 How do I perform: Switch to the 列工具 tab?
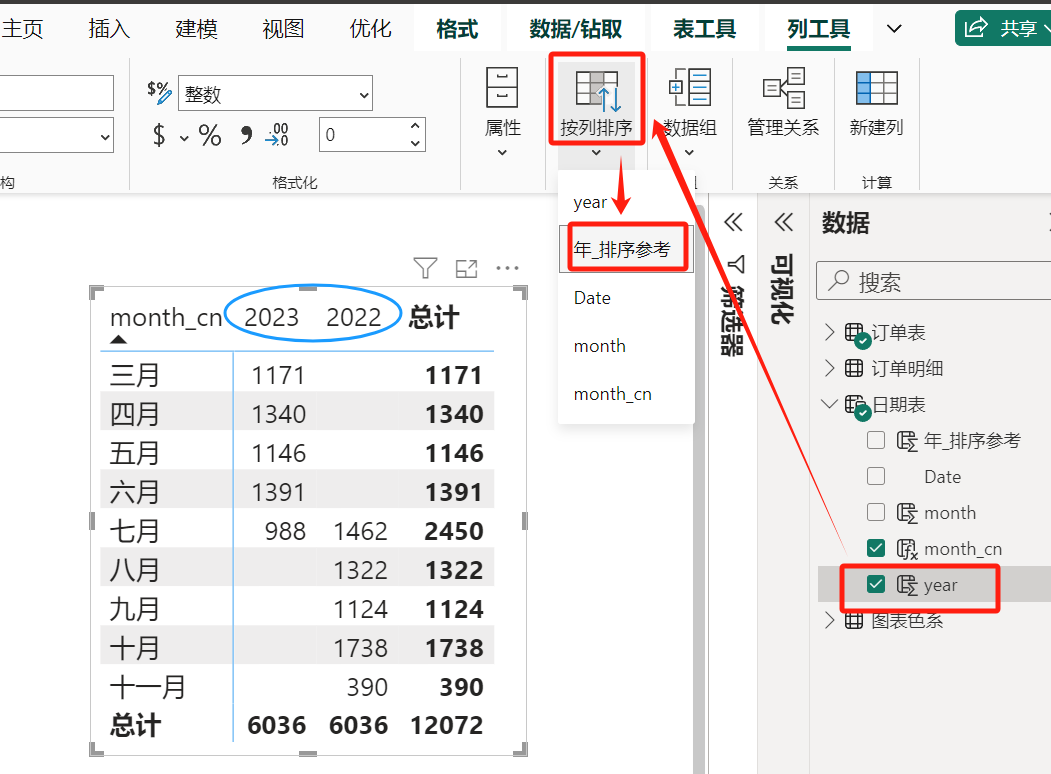pyautogui.click(x=818, y=29)
